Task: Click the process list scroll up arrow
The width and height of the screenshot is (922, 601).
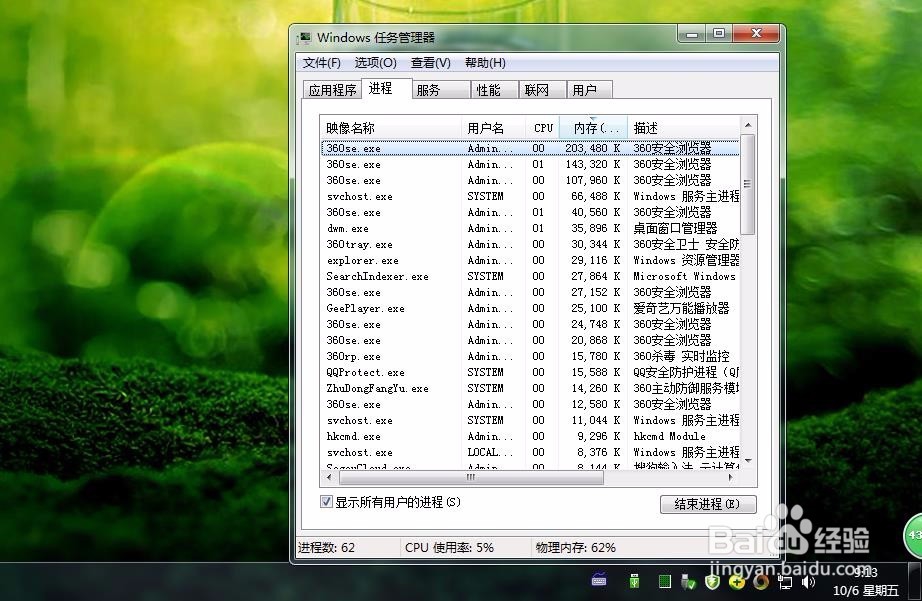Action: 747,125
